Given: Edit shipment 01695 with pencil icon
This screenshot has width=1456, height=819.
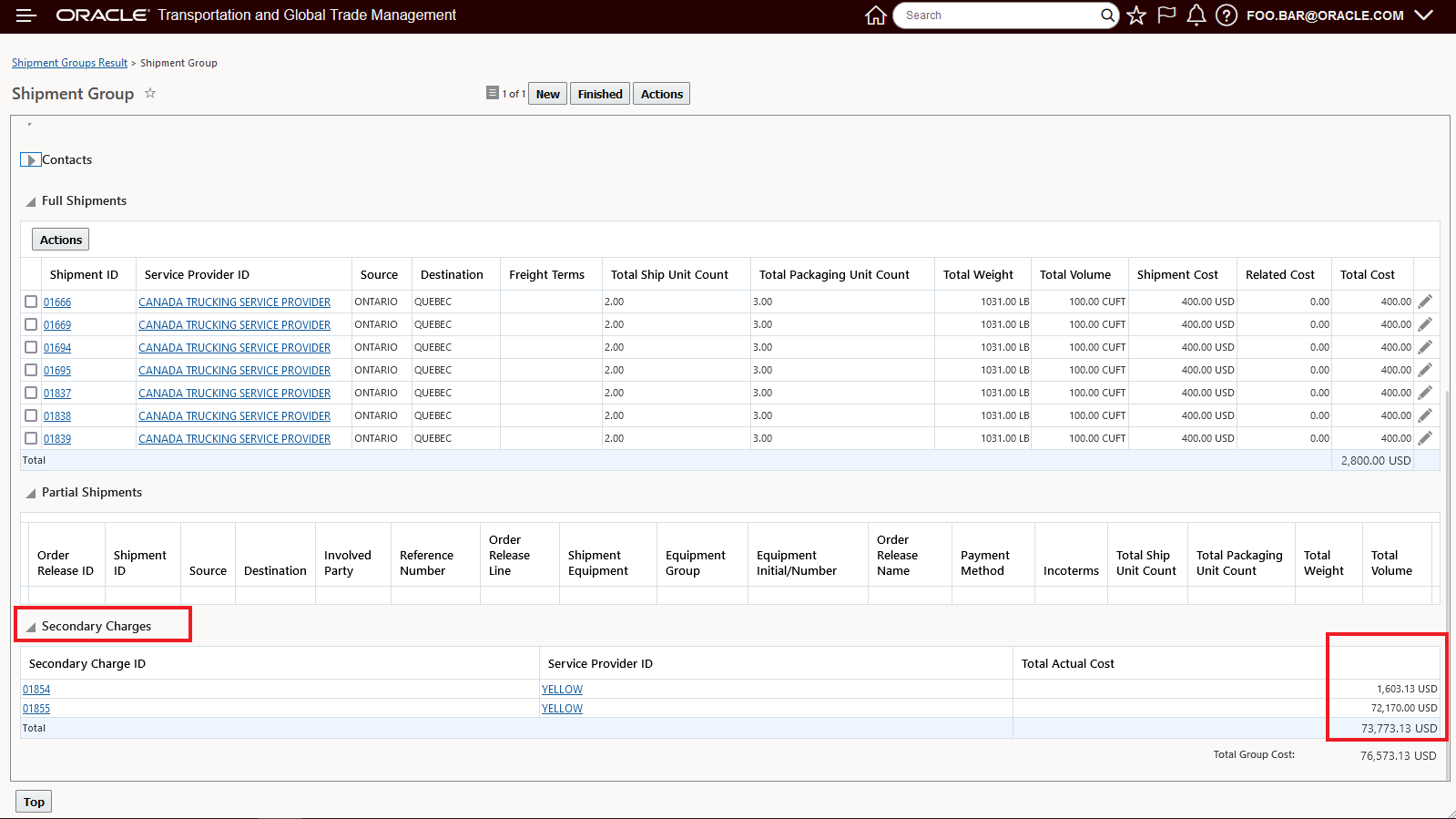Looking at the screenshot, I should [x=1425, y=370].
